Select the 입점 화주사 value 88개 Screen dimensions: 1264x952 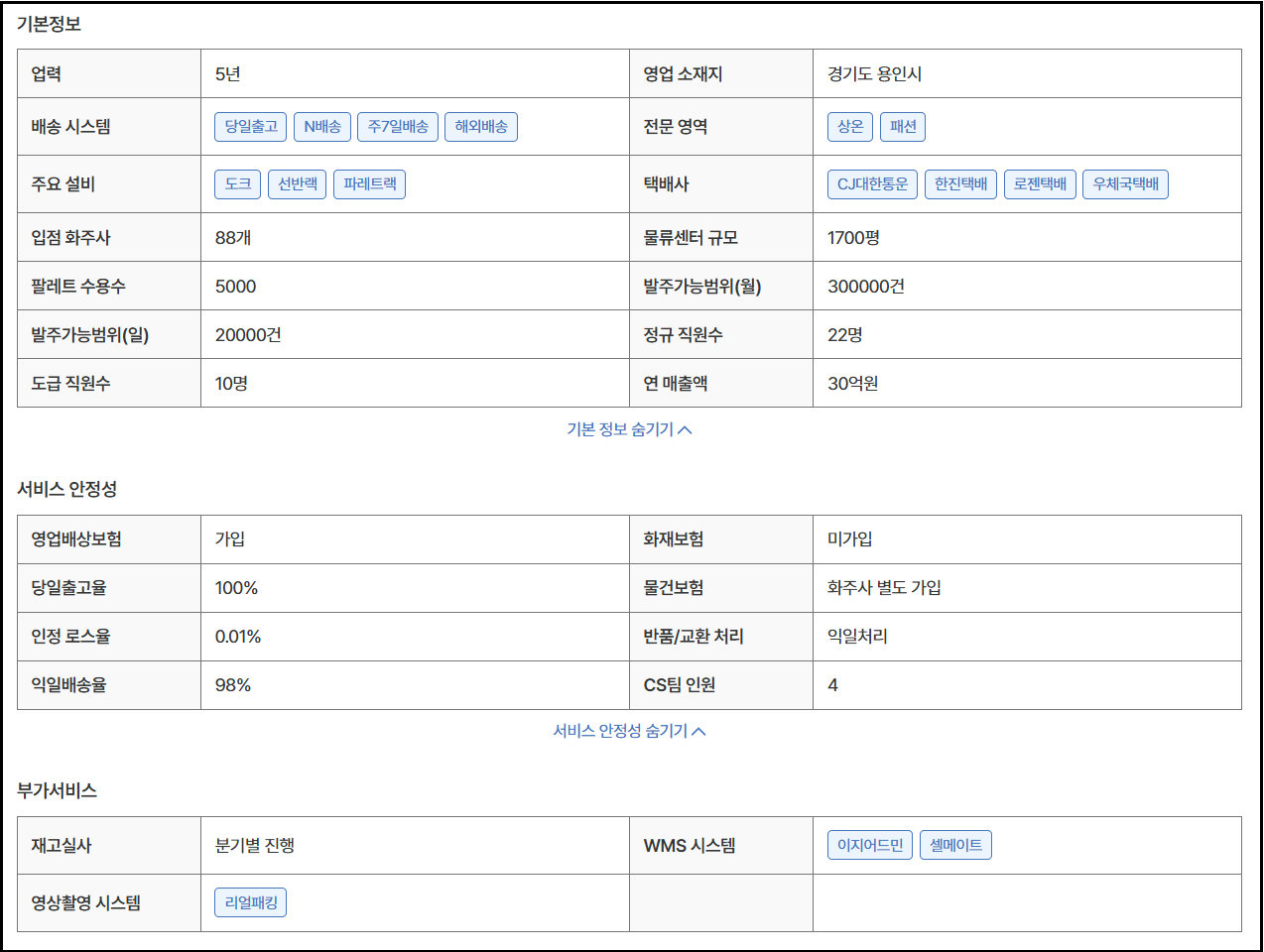[x=233, y=238]
